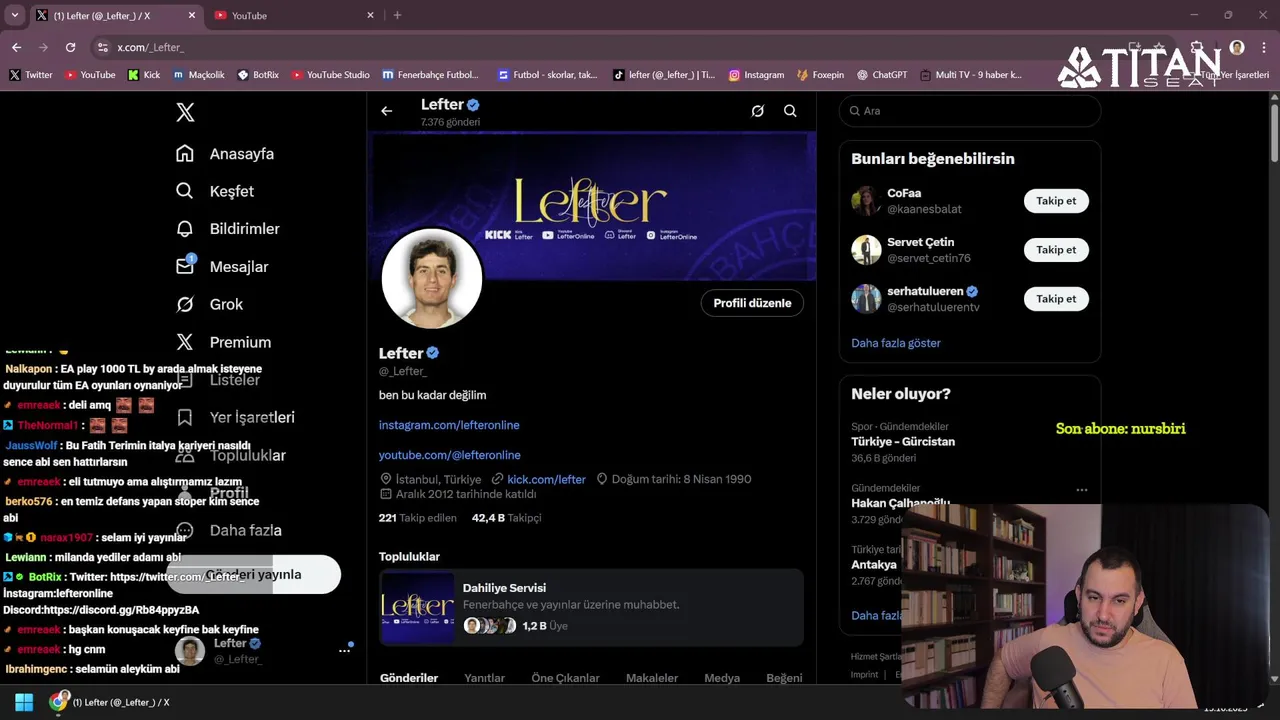Select Yanıtlar tab
The width and height of the screenshot is (1280, 720).
tap(484, 678)
